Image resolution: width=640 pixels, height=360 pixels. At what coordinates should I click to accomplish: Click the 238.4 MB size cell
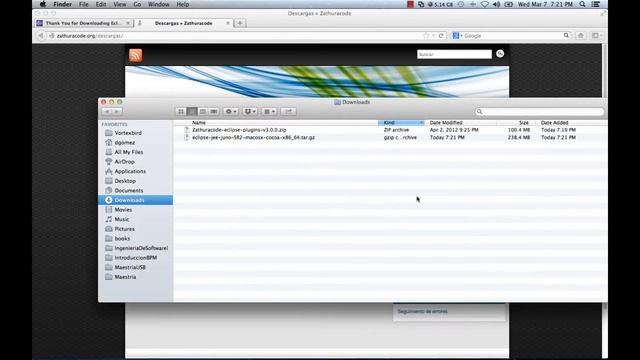click(x=519, y=138)
